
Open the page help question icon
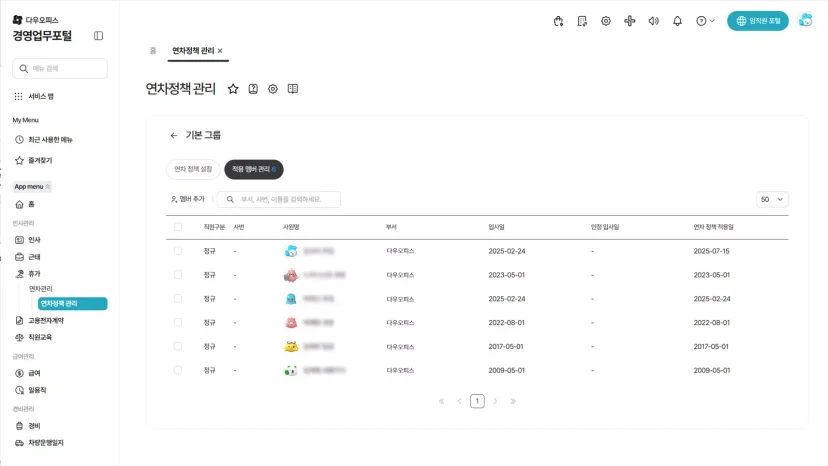253,89
